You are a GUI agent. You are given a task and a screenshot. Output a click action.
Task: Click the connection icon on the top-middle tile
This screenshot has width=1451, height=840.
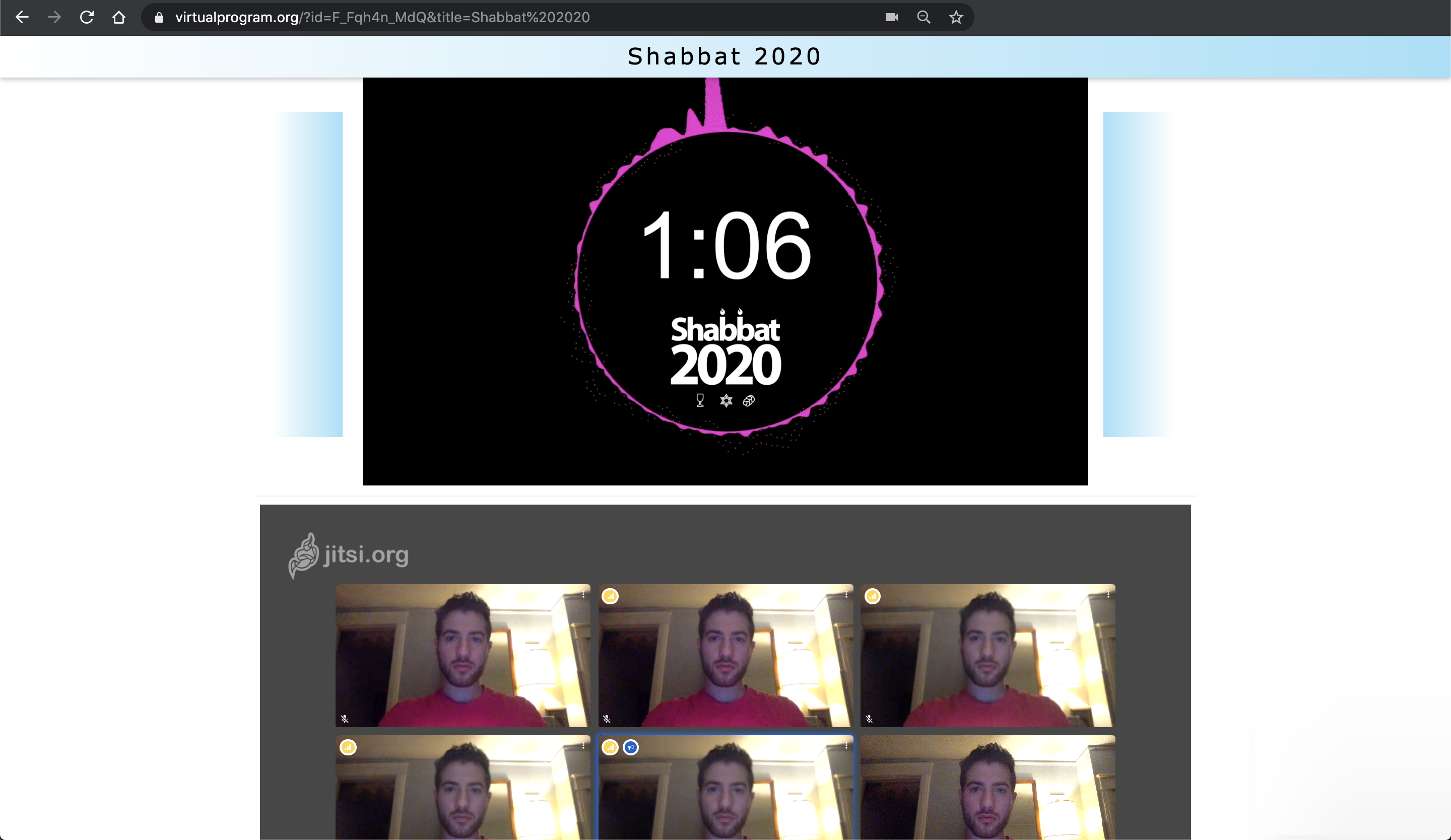(x=610, y=597)
